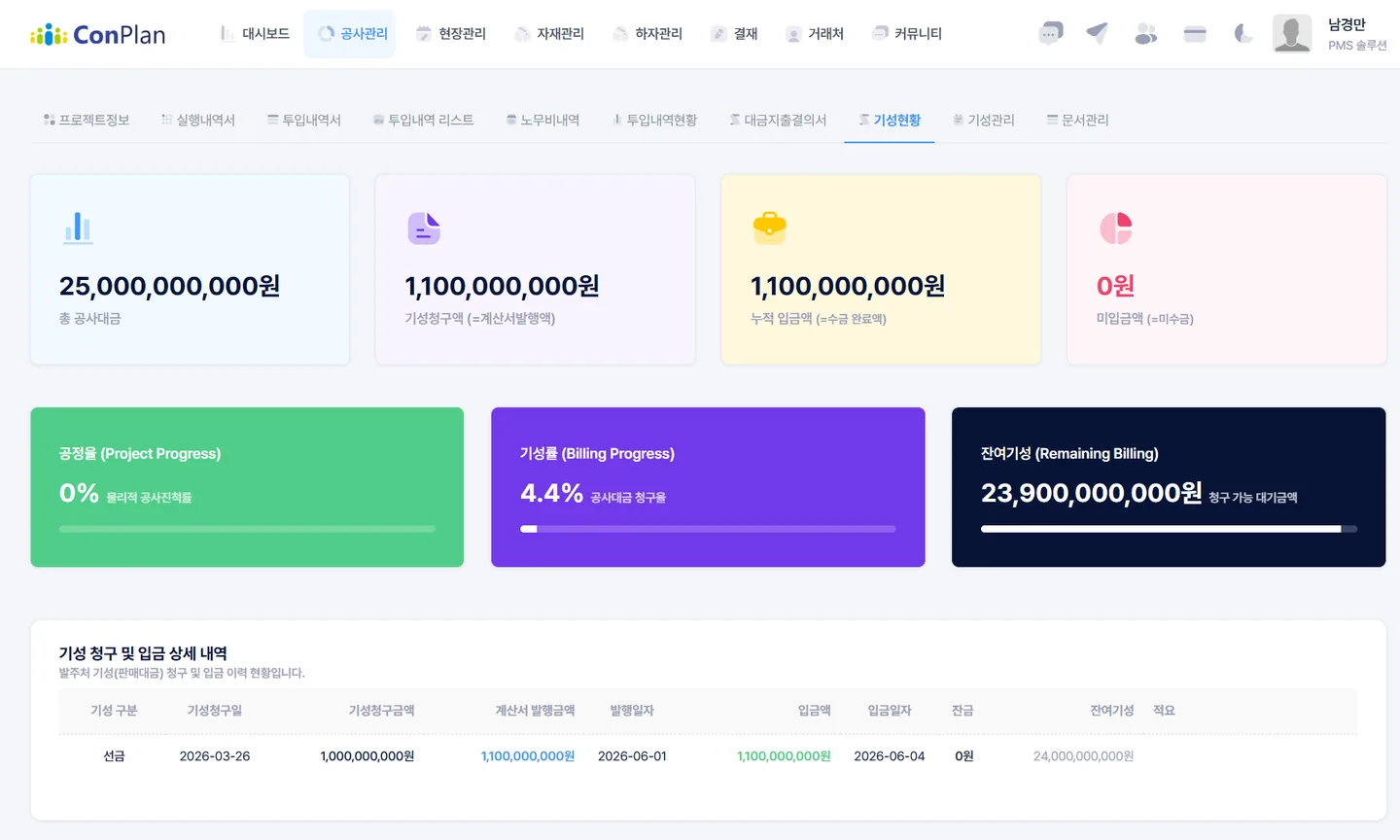Click the ConPlan logo

pos(97,35)
